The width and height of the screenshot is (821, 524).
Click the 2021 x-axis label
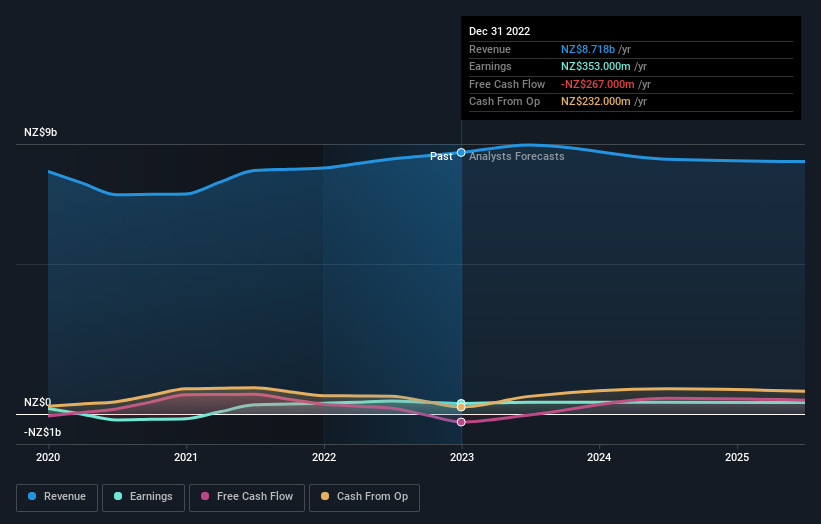[x=186, y=457]
